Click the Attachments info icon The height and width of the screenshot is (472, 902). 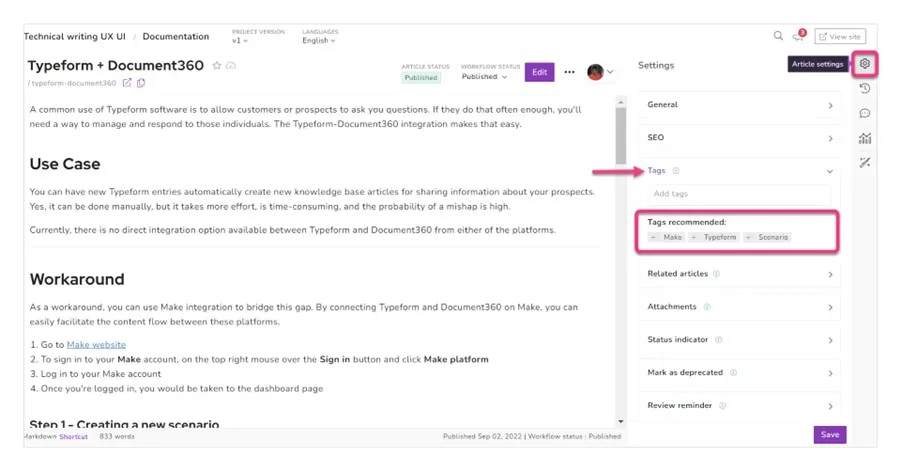click(x=707, y=306)
